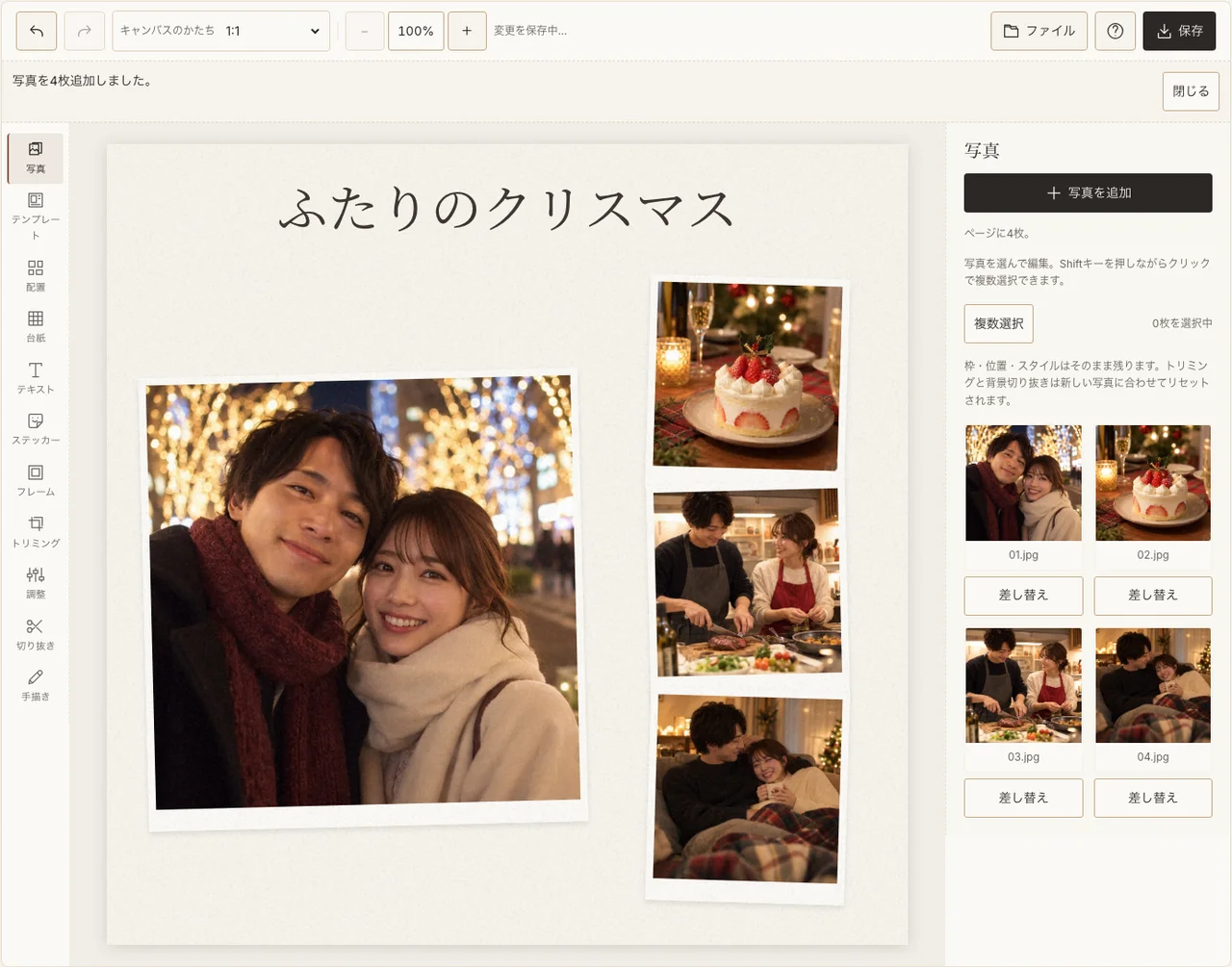The width and height of the screenshot is (1232, 967).
Task: Select the 01.jpg couple selfie thumbnail
Action: [x=1023, y=483]
